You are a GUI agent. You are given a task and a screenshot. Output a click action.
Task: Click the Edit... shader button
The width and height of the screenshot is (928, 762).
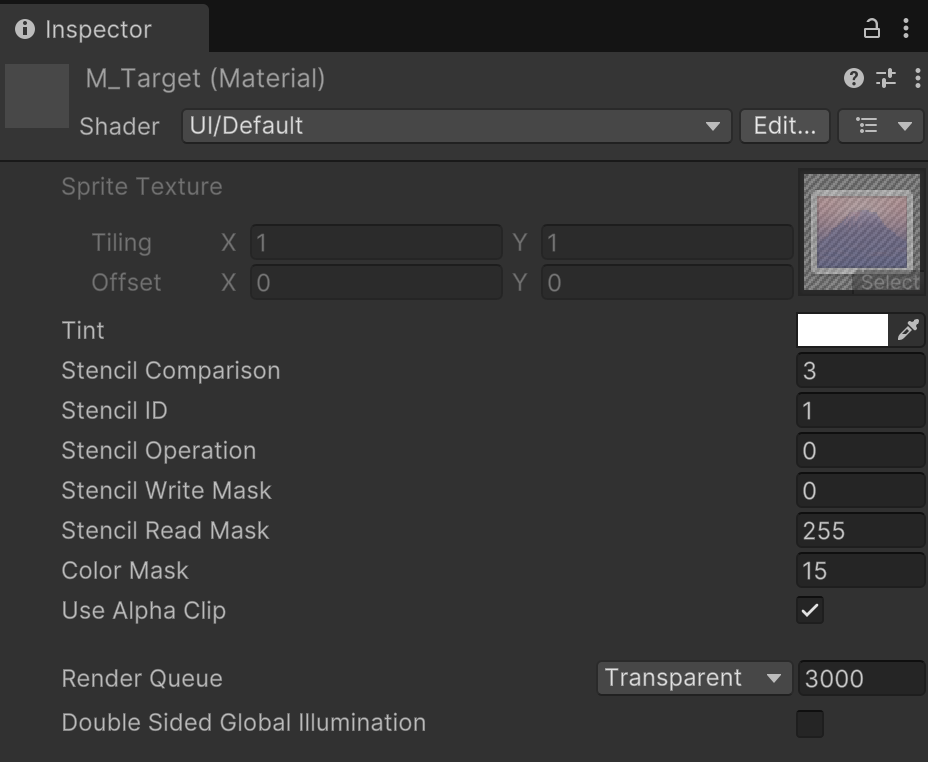coord(785,126)
